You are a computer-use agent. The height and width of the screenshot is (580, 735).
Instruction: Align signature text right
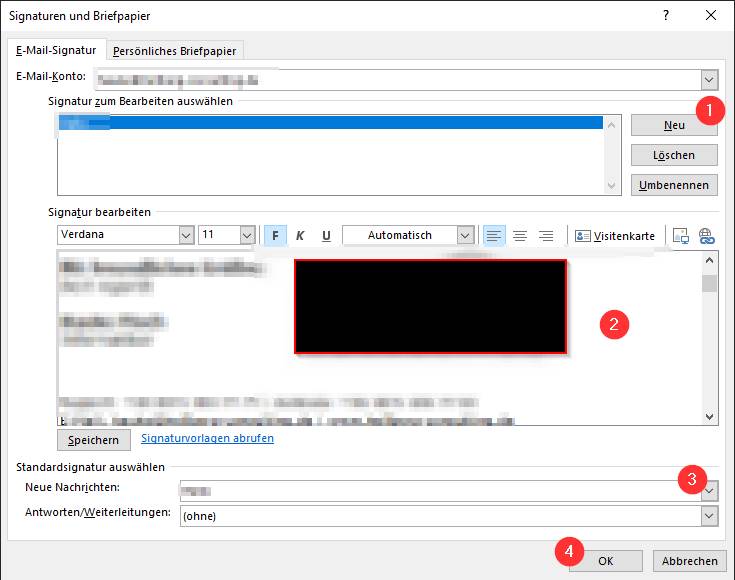(546, 235)
